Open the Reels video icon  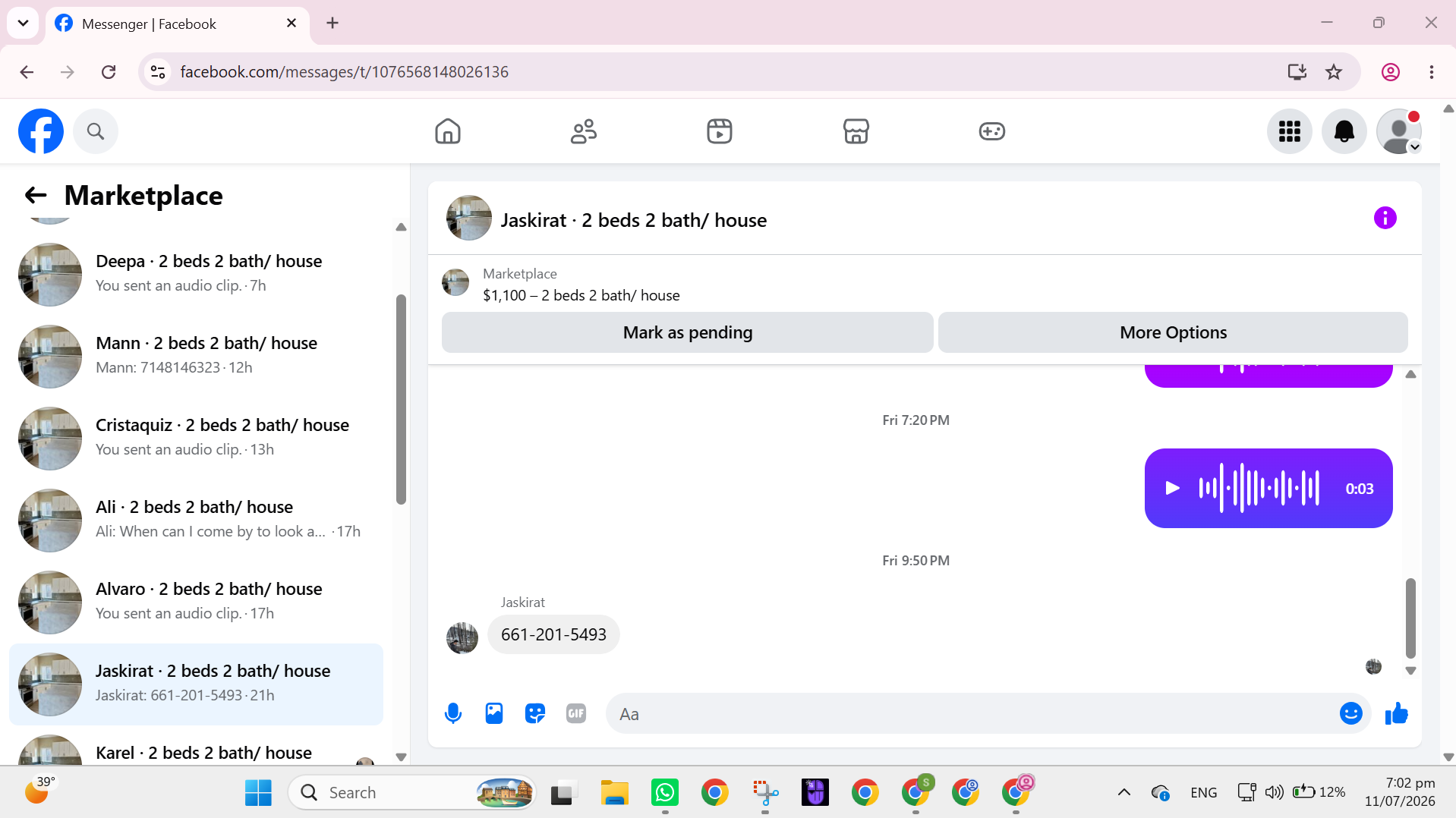coord(720,131)
